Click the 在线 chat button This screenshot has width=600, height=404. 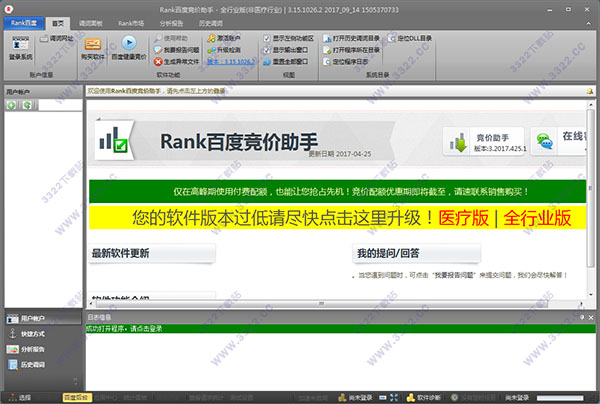[559, 141]
